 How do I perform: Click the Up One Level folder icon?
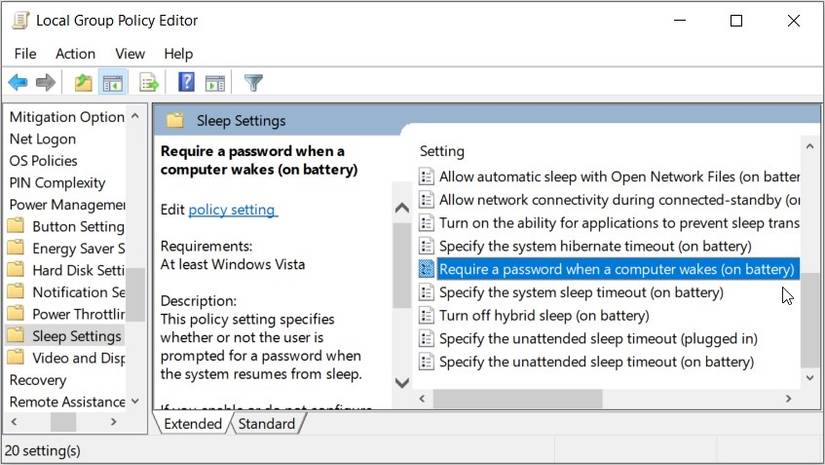pos(83,82)
